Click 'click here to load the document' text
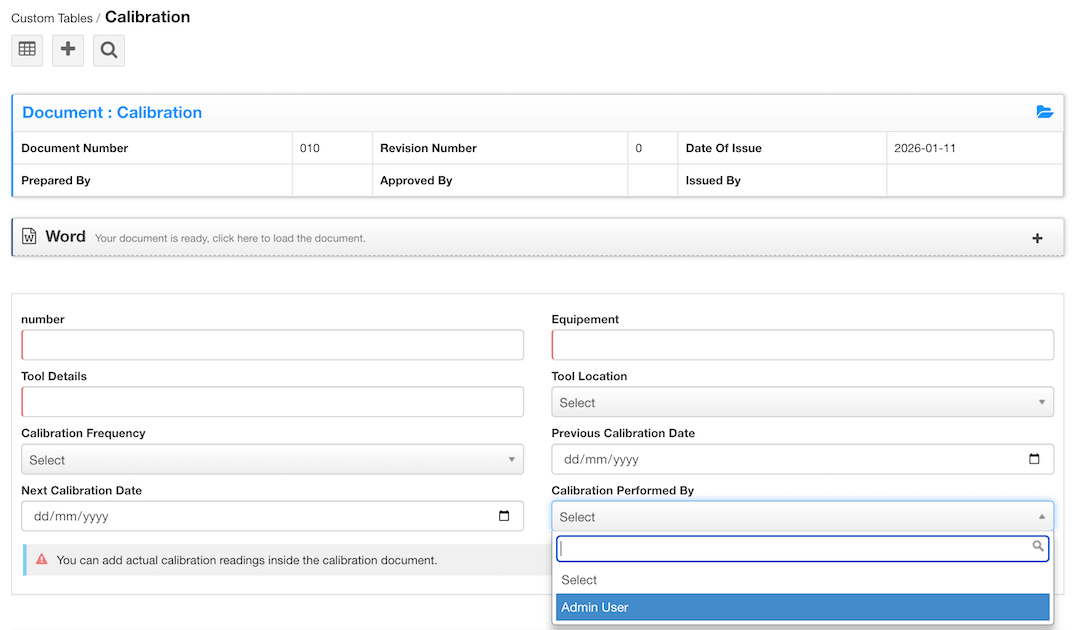This screenshot has height=630, width=1074. point(288,238)
